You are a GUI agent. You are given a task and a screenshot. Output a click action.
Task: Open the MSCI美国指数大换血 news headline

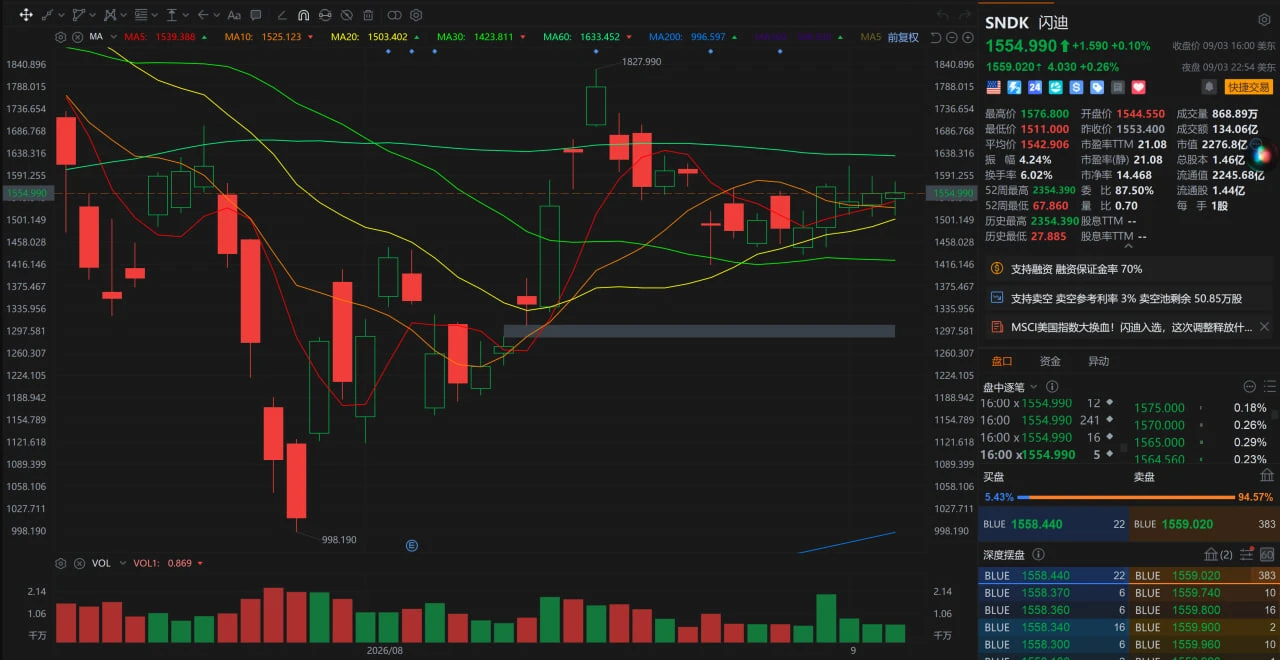[1131, 327]
